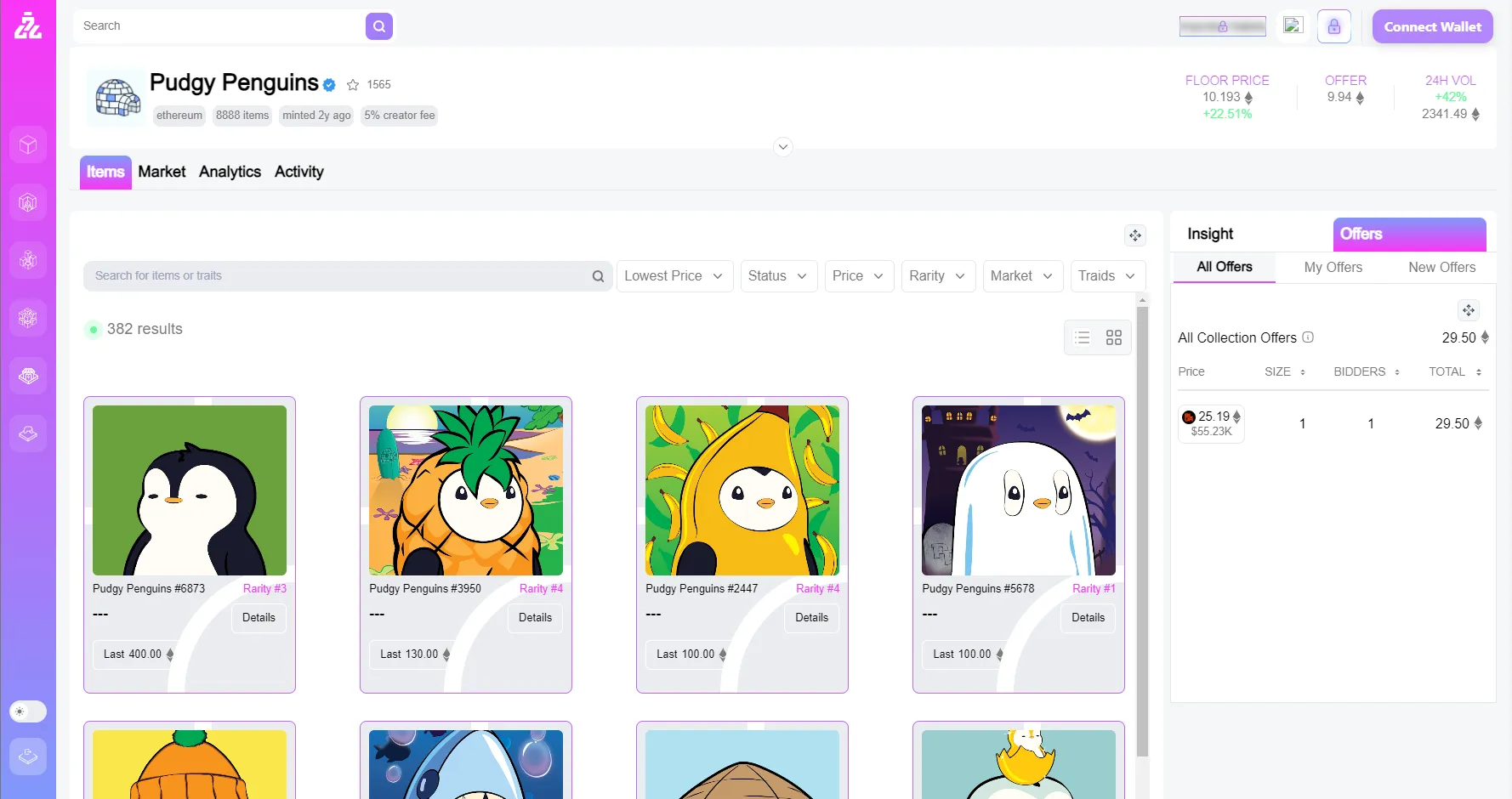Image resolution: width=1512 pixels, height=799 pixels.
Task: Click the blurred locked field in header
Action: click(x=1223, y=26)
